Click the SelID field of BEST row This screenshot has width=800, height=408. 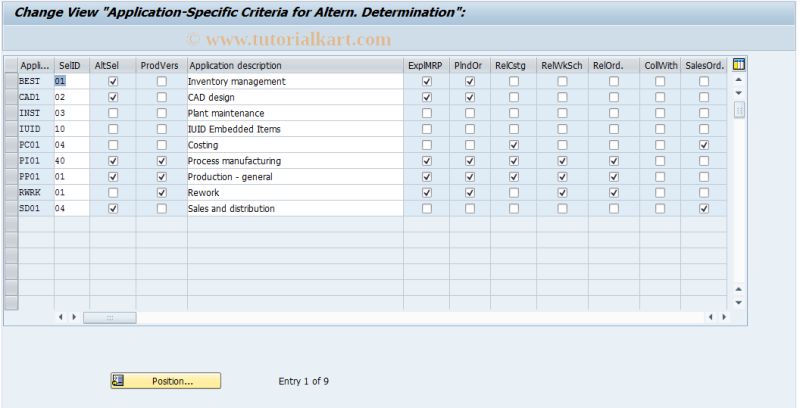point(72,81)
